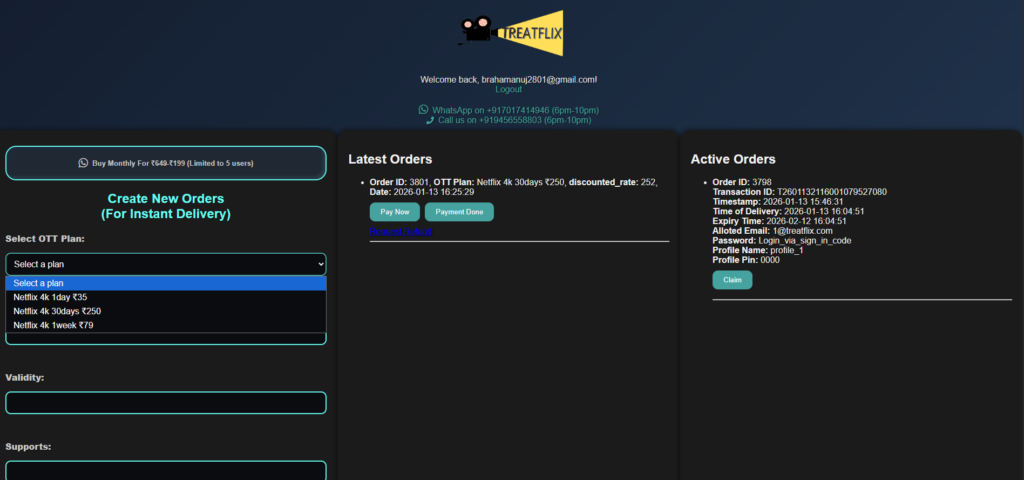Screen dimensions: 1024x480
Task: Click the Request Refund link
Action: tap(400, 231)
